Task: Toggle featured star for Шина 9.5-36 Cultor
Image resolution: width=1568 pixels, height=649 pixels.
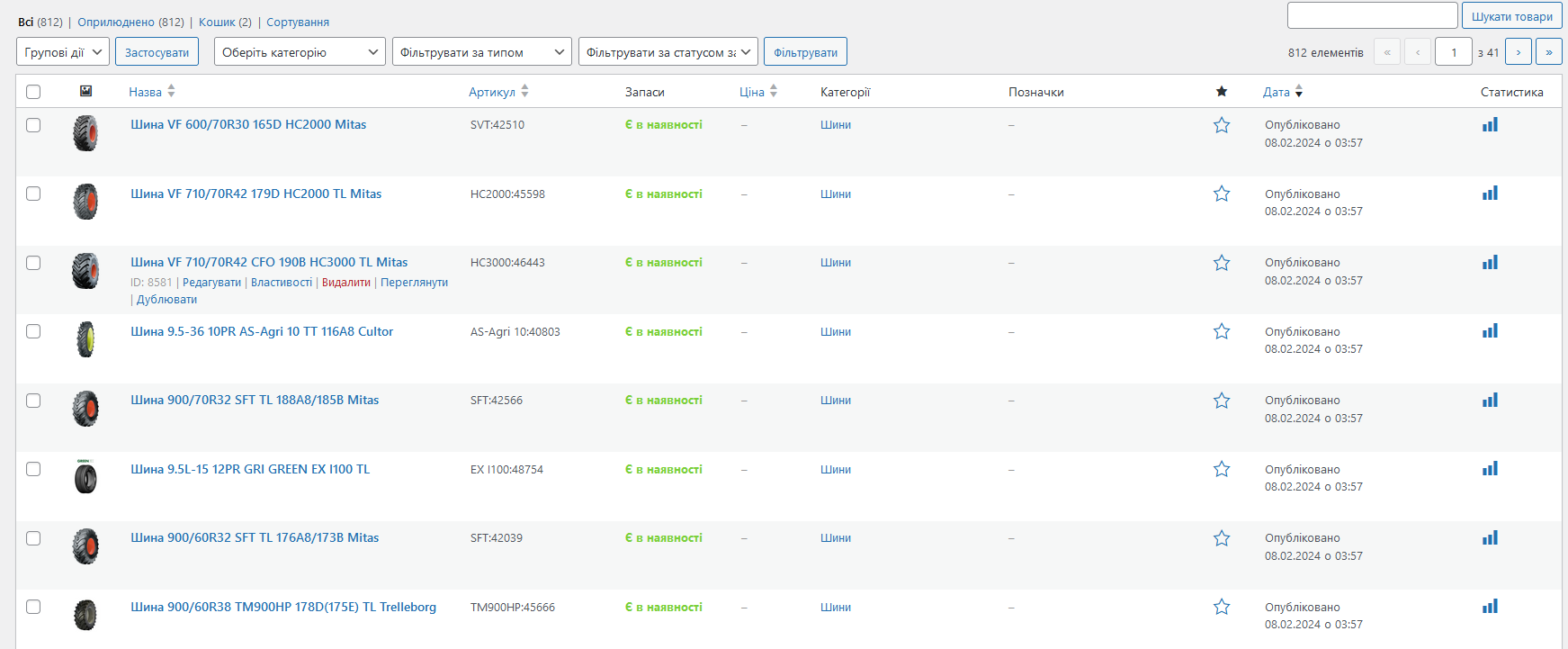Action: tap(1221, 331)
